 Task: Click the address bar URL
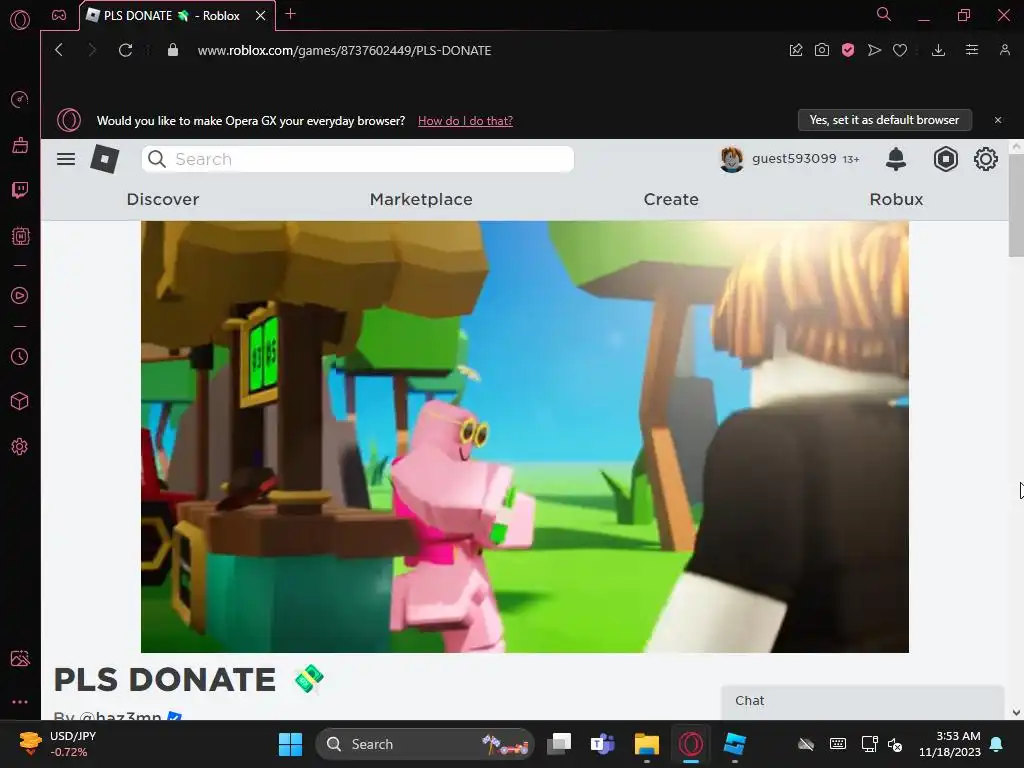pyautogui.click(x=344, y=50)
